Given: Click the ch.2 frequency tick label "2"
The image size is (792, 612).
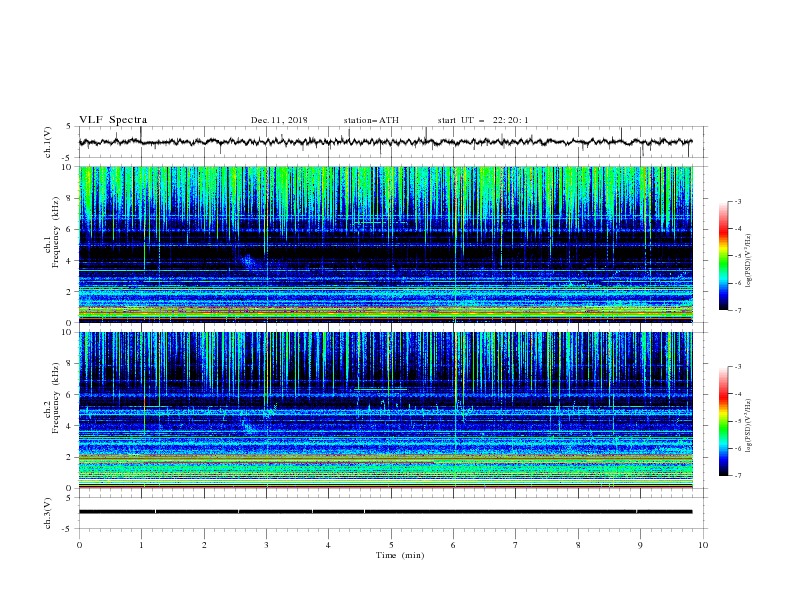Looking at the screenshot, I should [x=69, y=457].
